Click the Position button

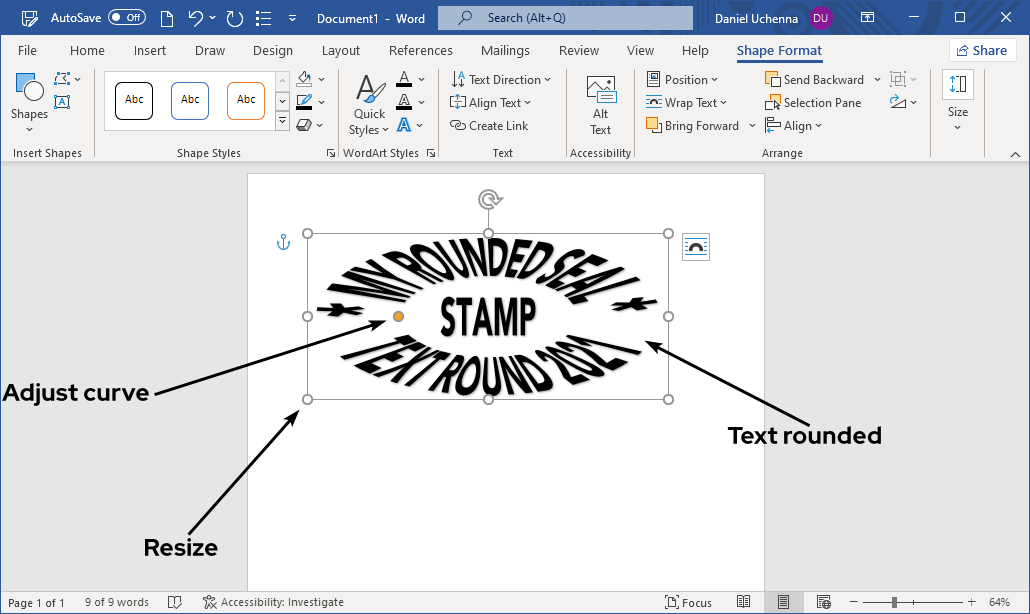click(683, 79)
